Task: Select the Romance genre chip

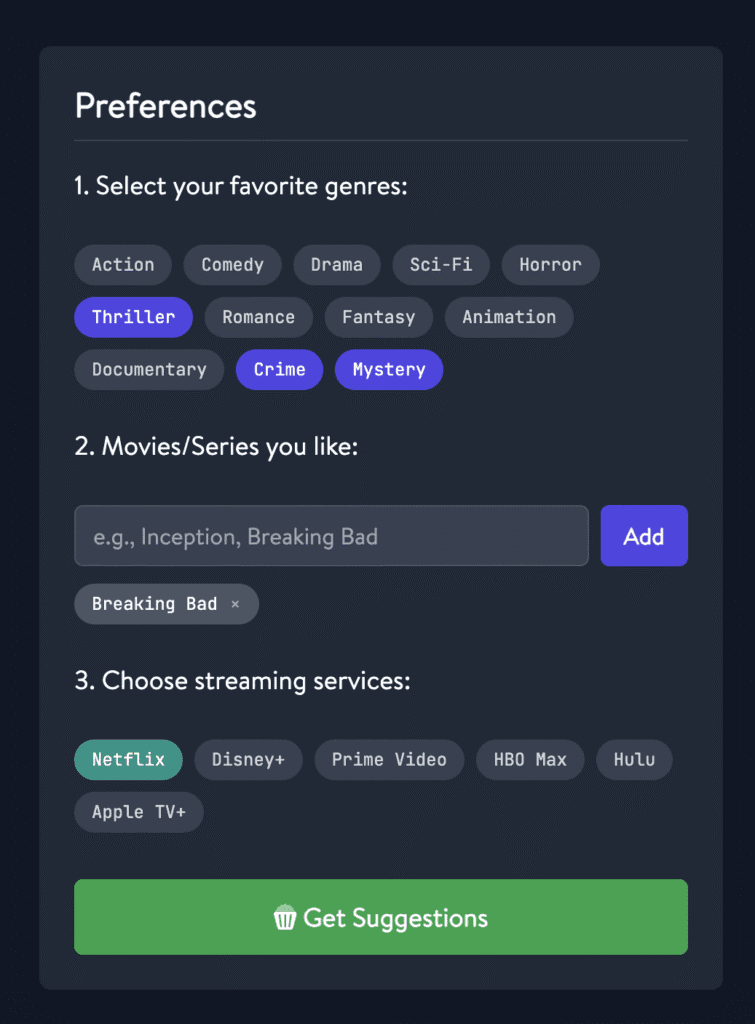Action: pyautogui.click(x=258, y=317)
